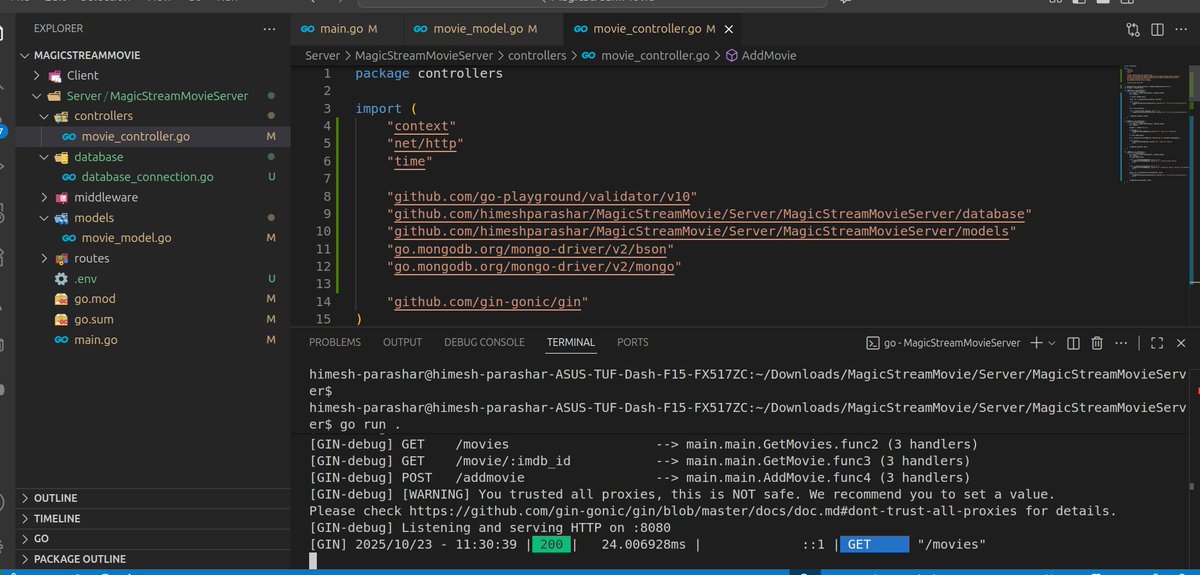
Task: Split the editor to the right
Action: [x=1156, y=29]
